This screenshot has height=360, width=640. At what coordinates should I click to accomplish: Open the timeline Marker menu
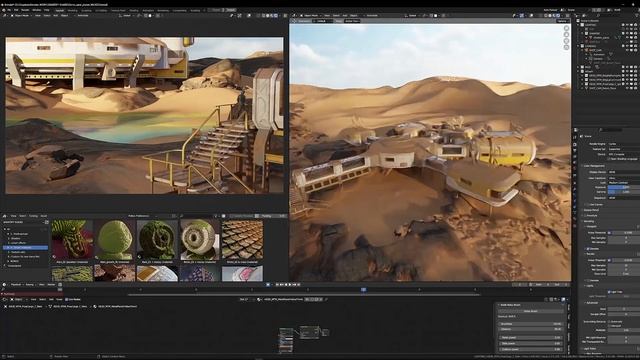coord(51,284)
